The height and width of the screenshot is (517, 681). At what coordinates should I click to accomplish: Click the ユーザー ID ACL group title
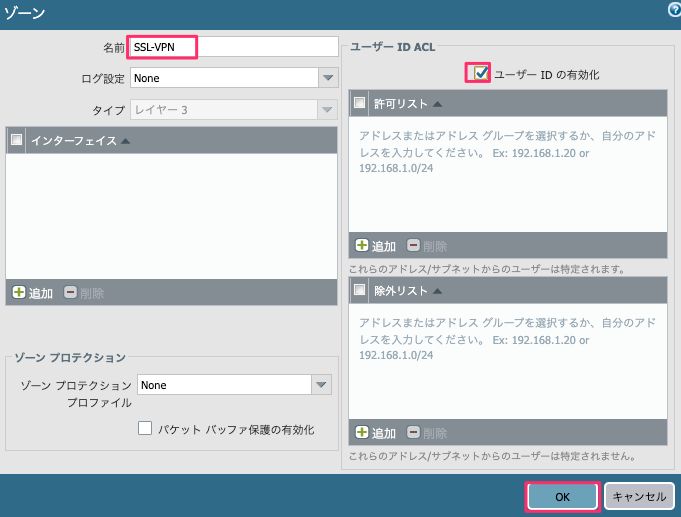click(393, 47)
